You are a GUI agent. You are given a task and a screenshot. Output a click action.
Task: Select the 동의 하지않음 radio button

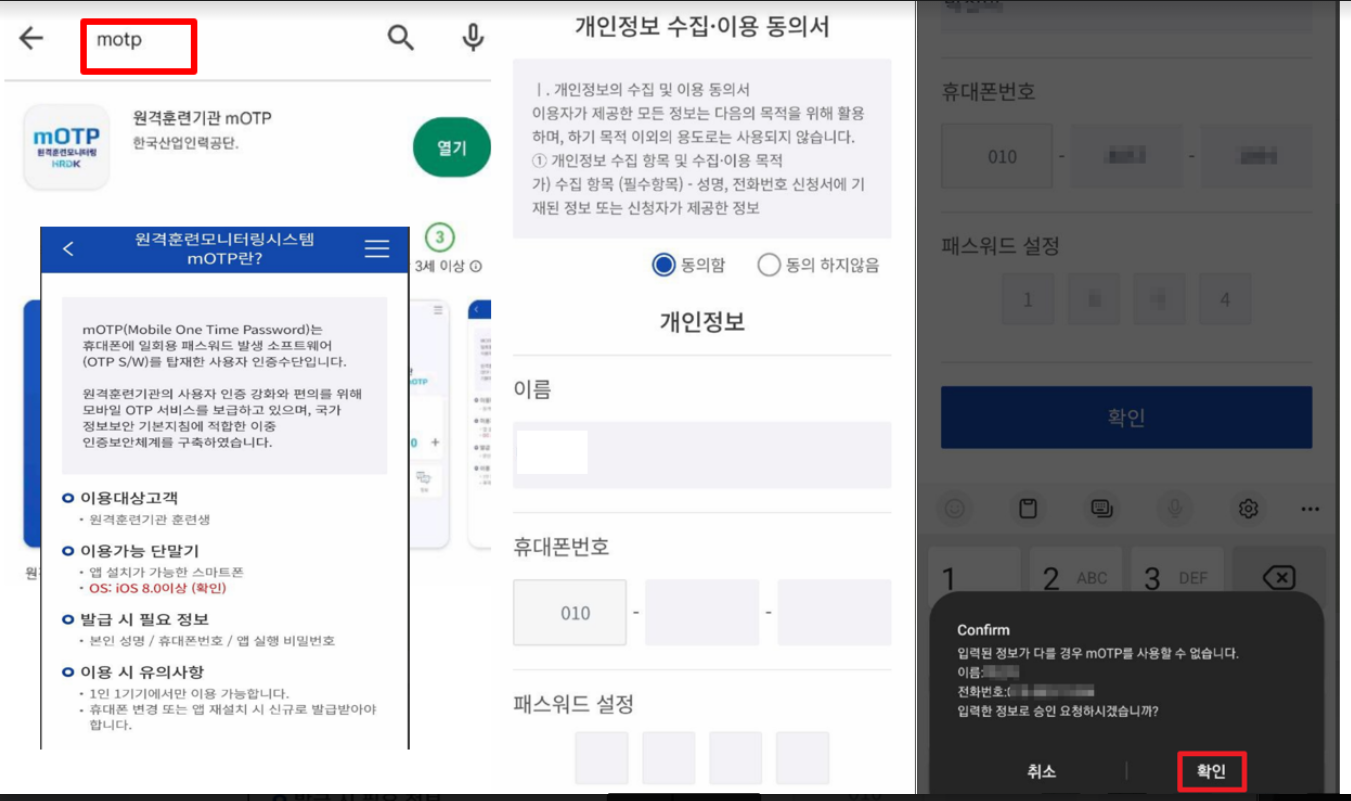[x=768, y=265]
